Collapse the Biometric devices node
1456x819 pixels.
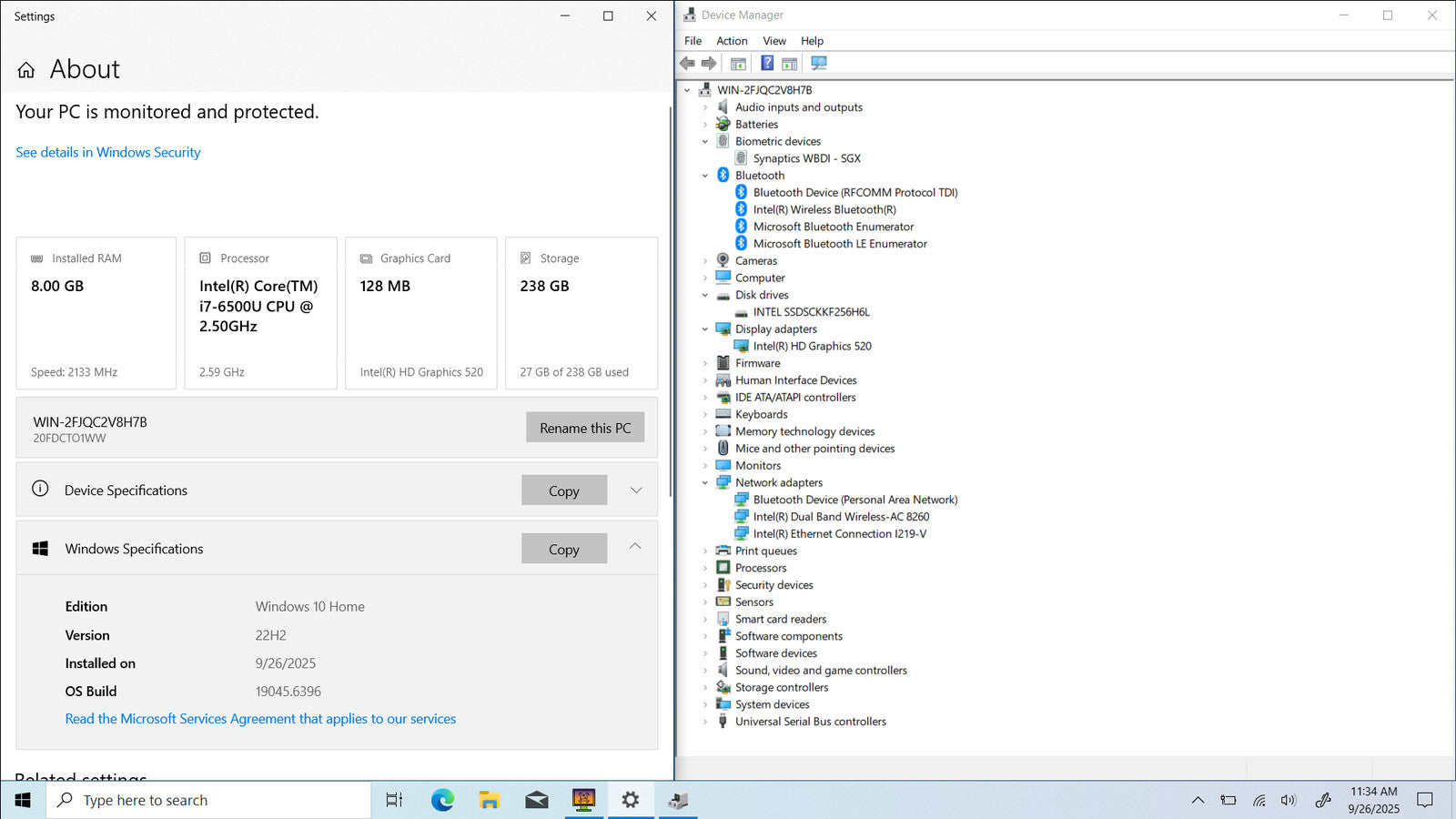pos(705,141)
